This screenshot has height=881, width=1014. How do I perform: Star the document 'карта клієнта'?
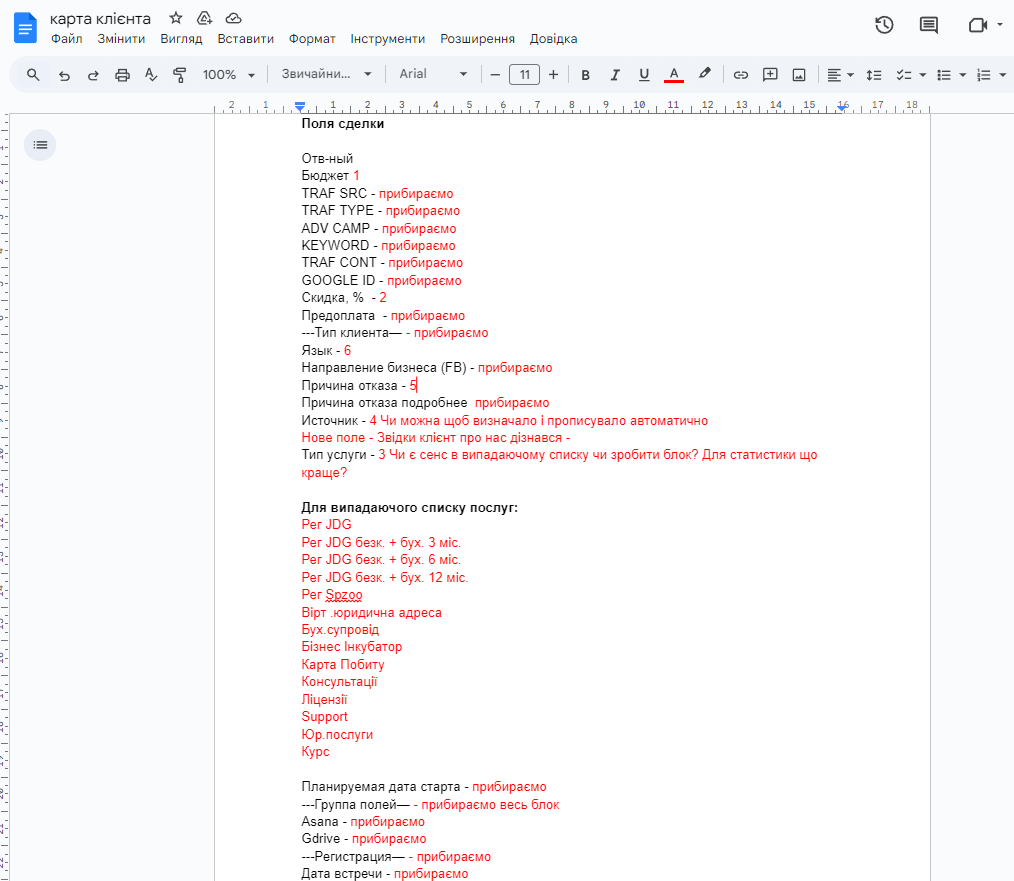tap(176, 18)
